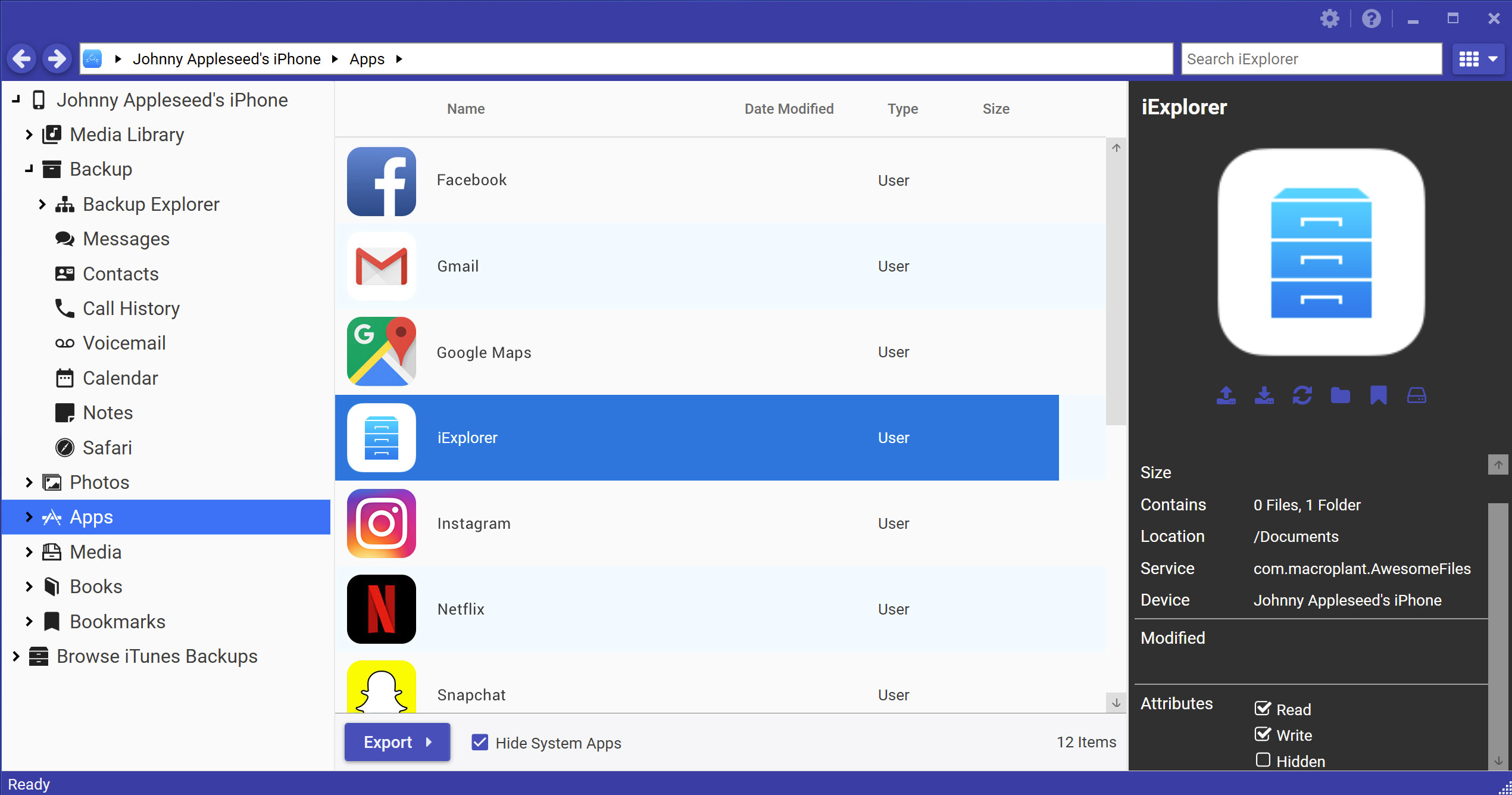Enable the Read attribute checkbox
1512x795 pixels.
click(1263, 708)
